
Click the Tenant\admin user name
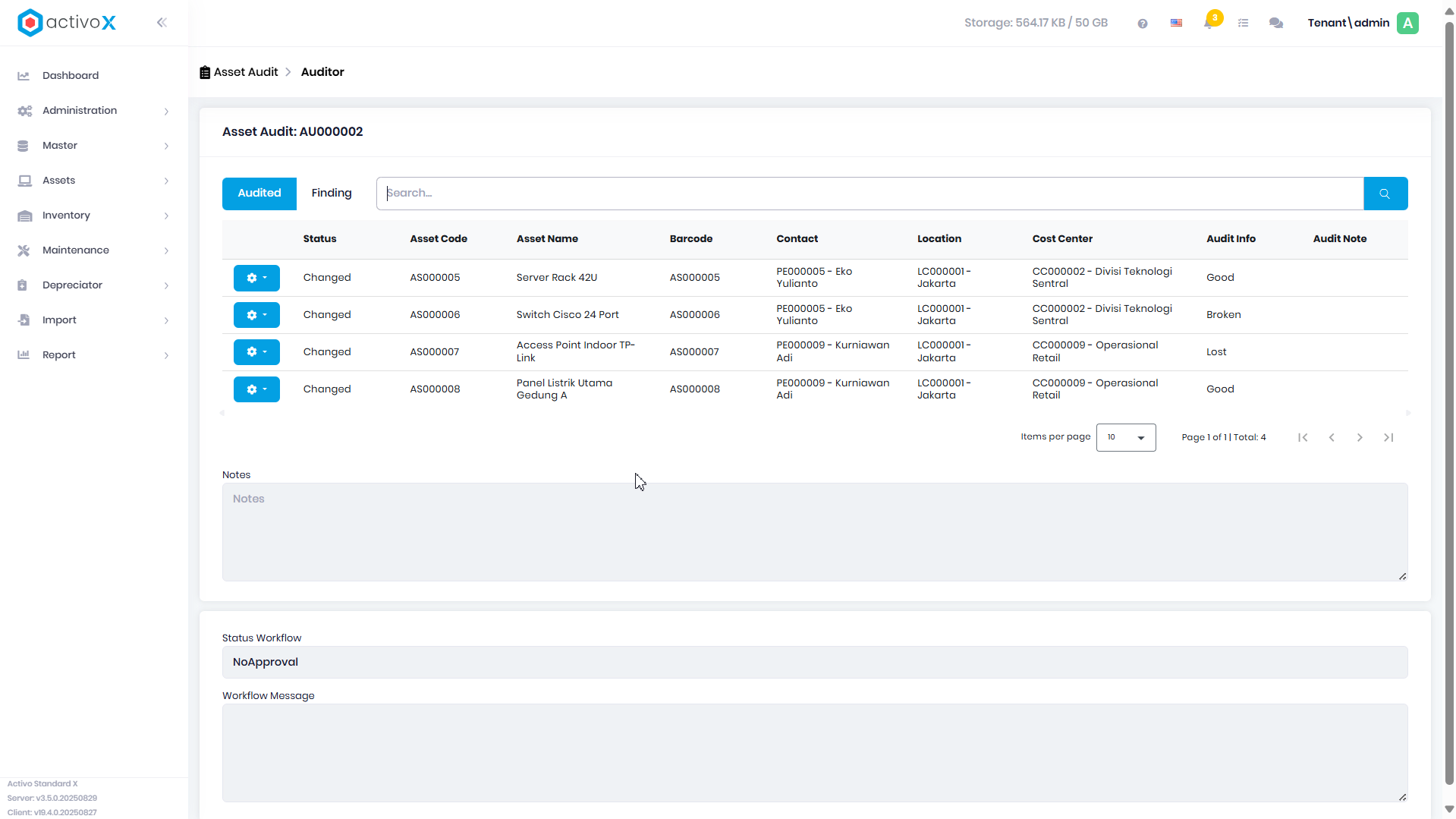tap(1348, 23)
